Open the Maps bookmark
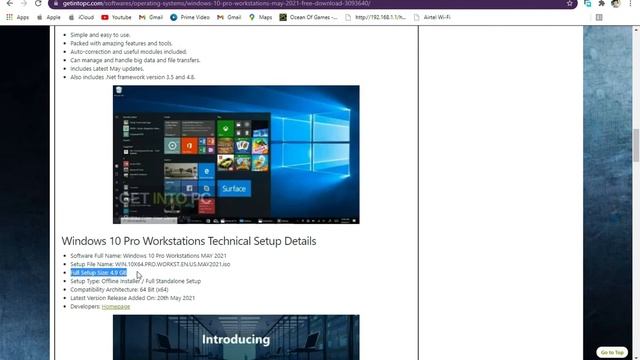Viewport: 640px width, 360px height. coord(260,17)
